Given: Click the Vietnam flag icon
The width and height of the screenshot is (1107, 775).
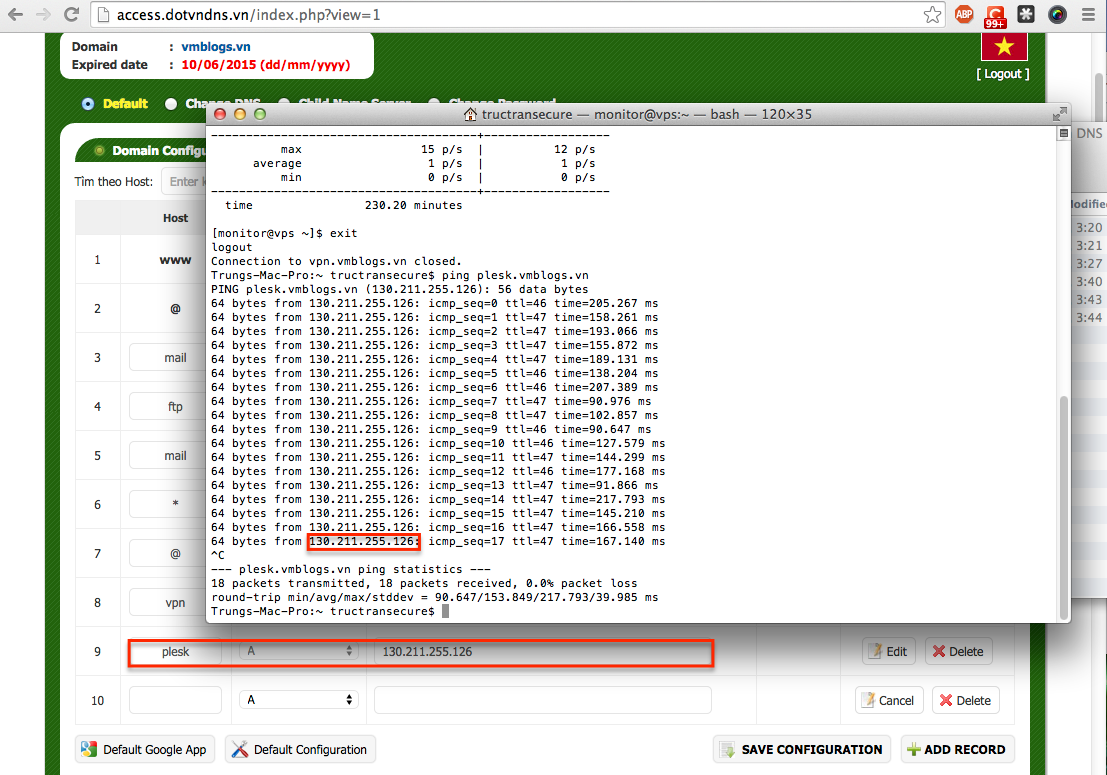Looking at the screenshot, I should click(x=1004, y=46).
